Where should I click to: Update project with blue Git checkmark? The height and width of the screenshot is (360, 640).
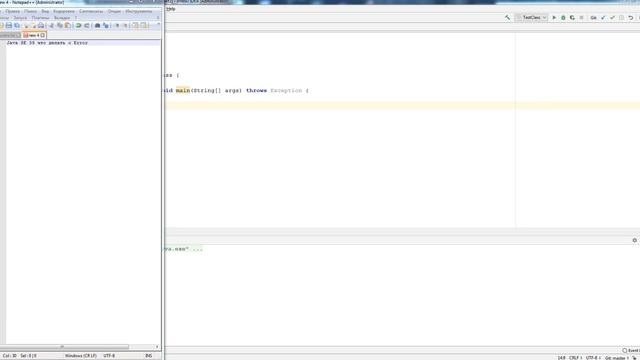(603, 18)
